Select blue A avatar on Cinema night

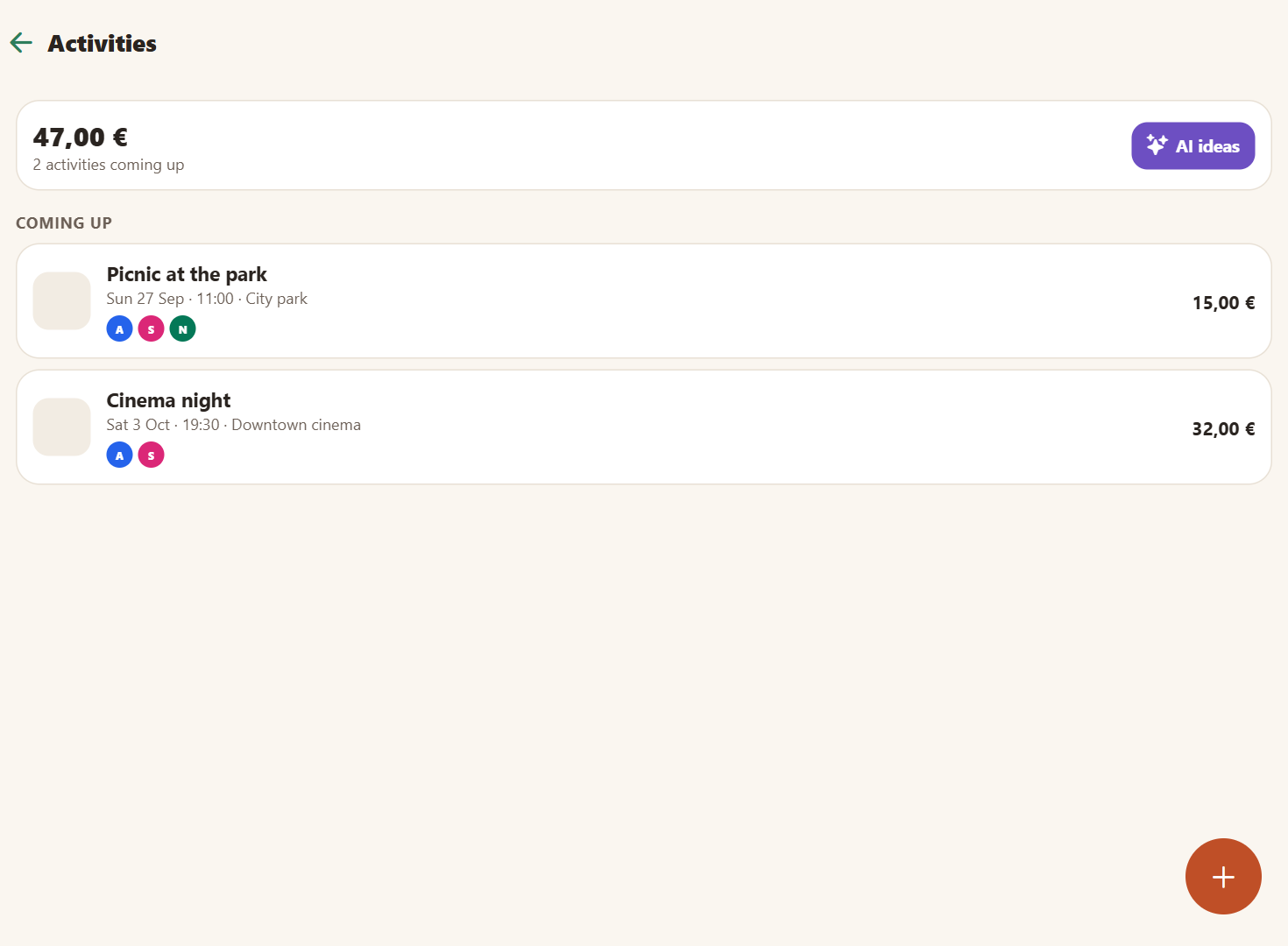click(x=119, y=455)
